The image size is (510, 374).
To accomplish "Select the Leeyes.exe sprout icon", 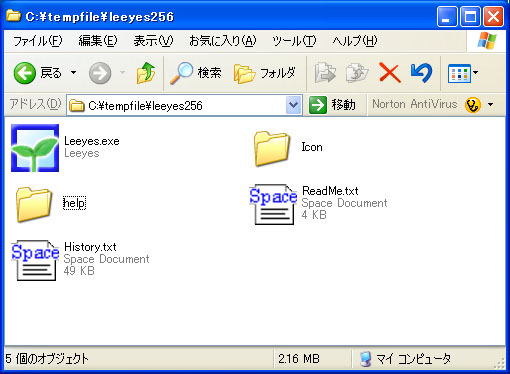I will tap(35, 148).
